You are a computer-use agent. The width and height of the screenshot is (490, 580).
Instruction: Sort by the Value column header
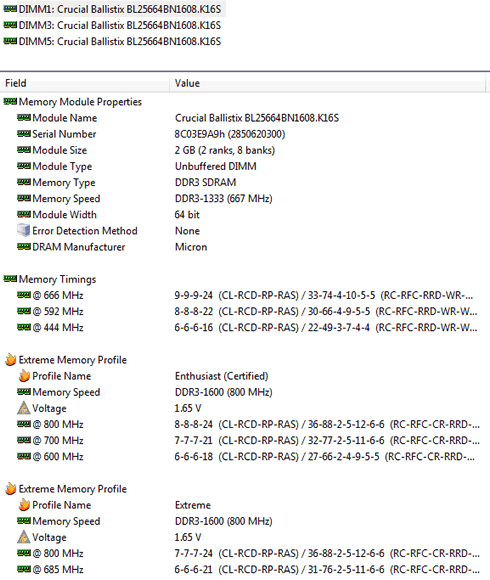(x=328, y=83)
